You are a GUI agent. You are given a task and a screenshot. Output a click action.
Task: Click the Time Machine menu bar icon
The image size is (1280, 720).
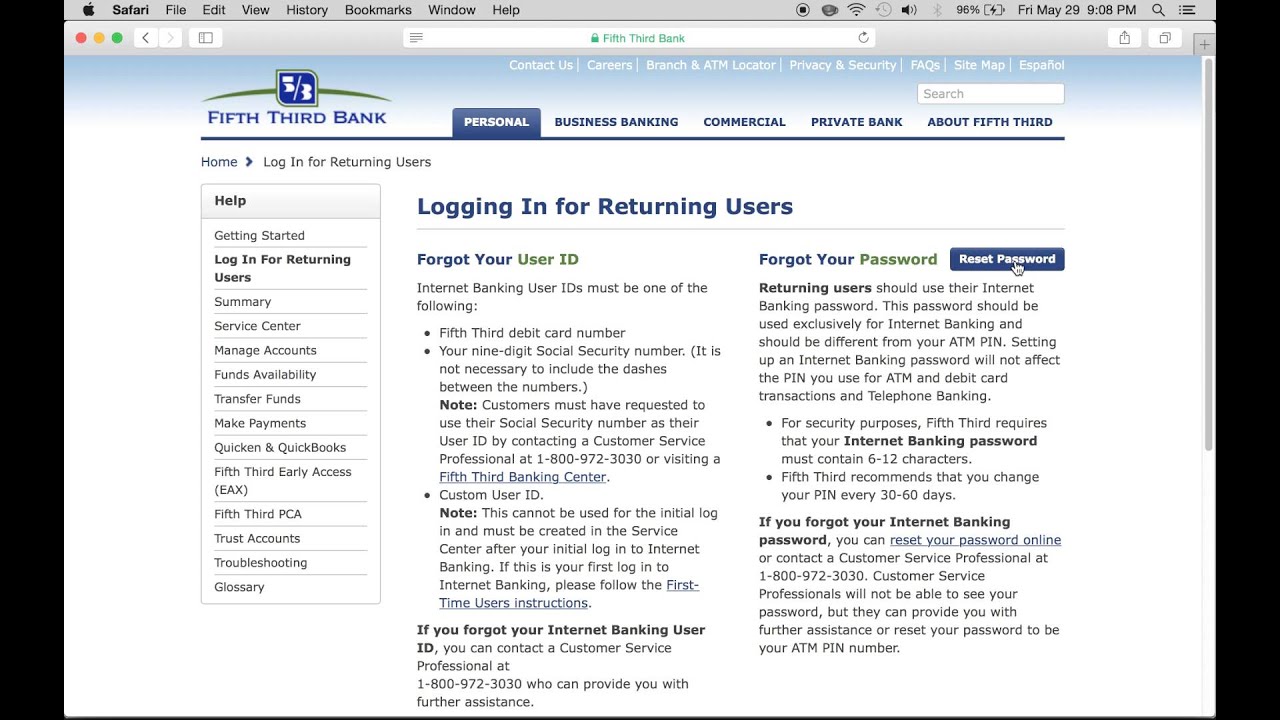883,10
